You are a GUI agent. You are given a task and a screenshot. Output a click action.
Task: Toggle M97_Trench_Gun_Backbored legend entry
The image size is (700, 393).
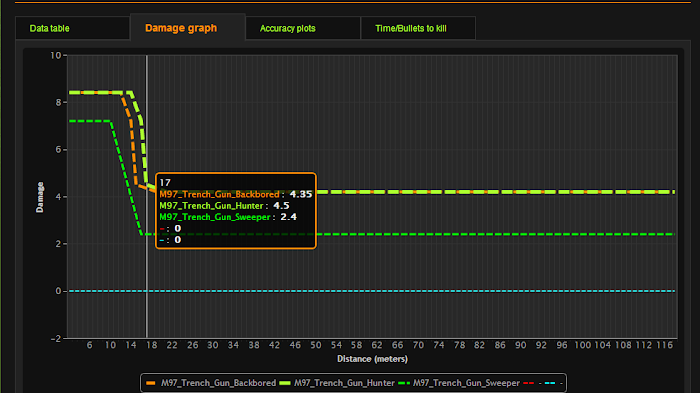click(211, 383)
